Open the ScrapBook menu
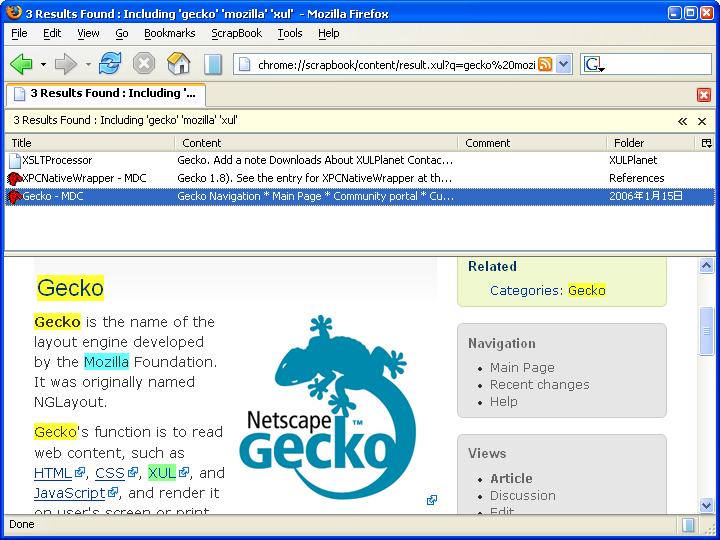This screenshot has width=720, height=540. pyautogui.click(x=236, y=34)
